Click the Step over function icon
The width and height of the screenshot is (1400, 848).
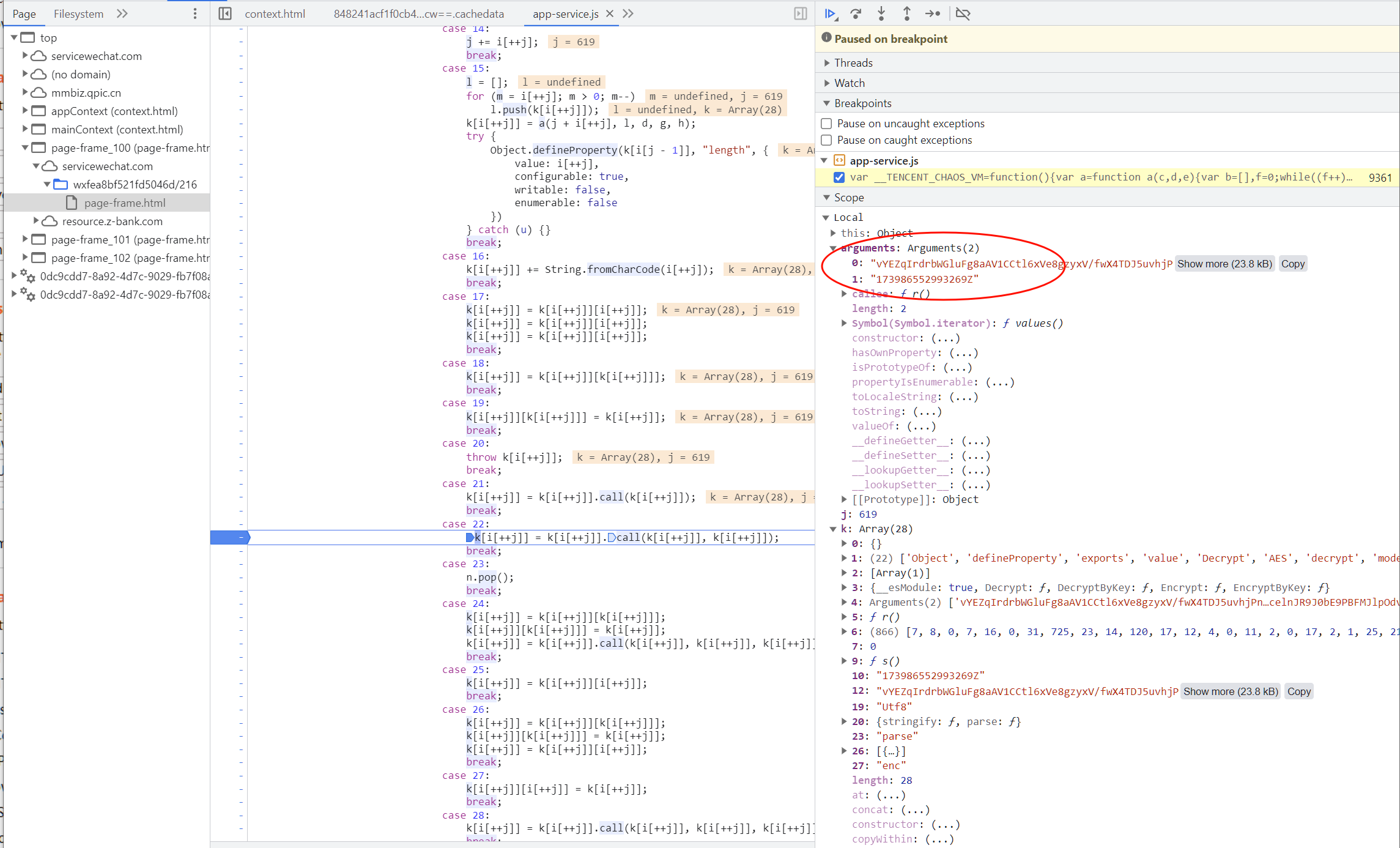click(x=856, y=13)
